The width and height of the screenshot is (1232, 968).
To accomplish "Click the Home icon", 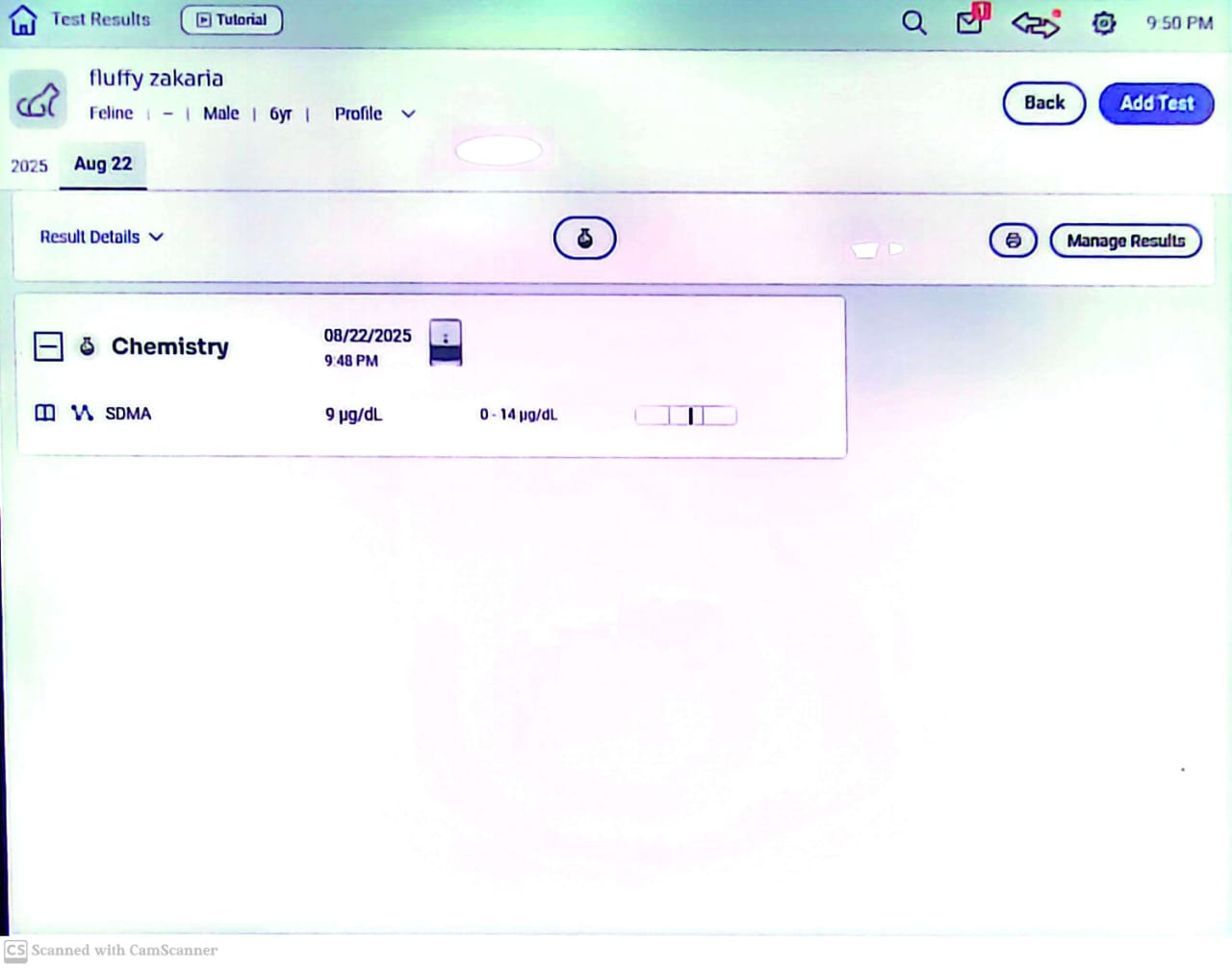I will tap(23, 19).
